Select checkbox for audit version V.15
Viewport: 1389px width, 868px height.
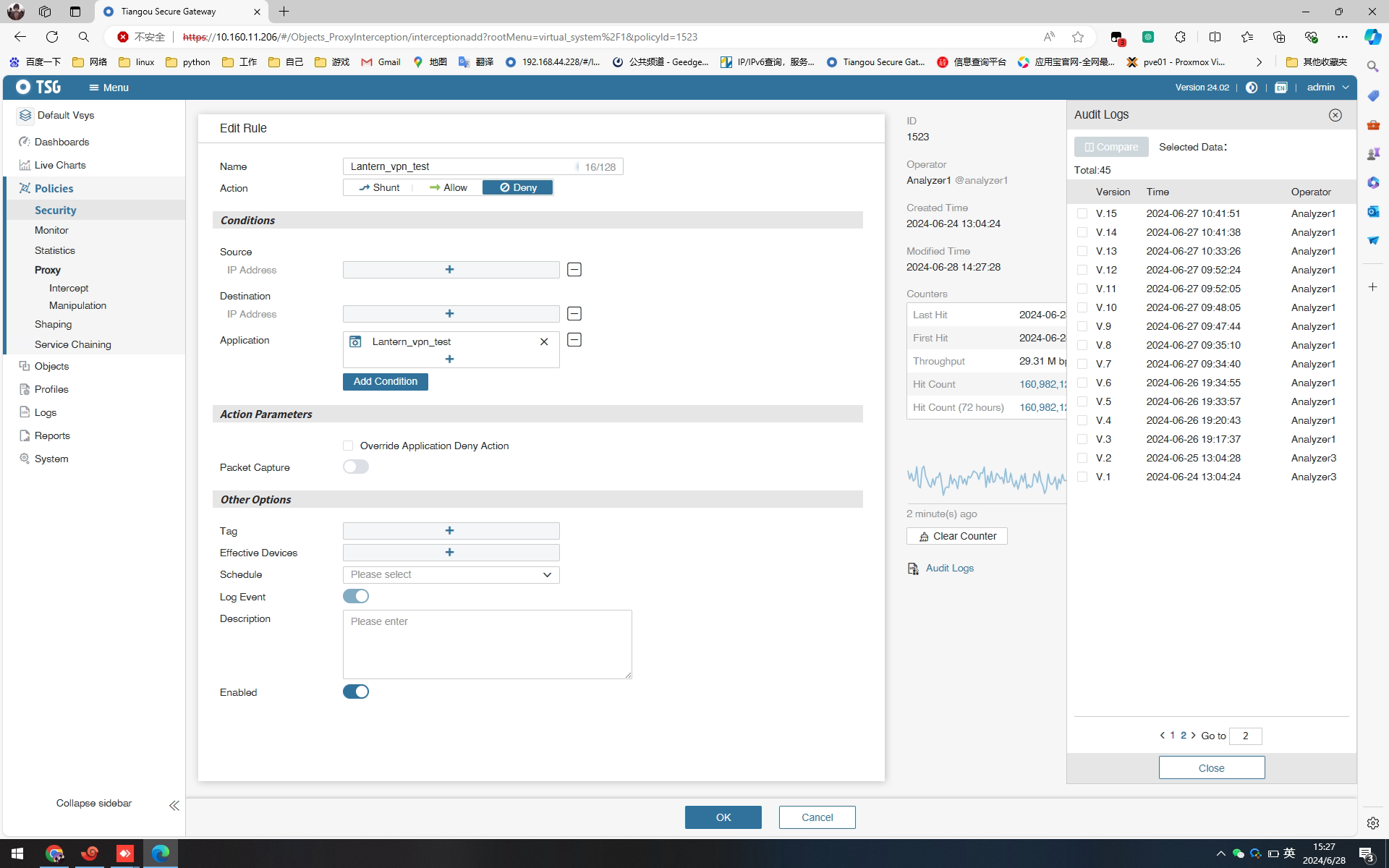coord(1082,213)
